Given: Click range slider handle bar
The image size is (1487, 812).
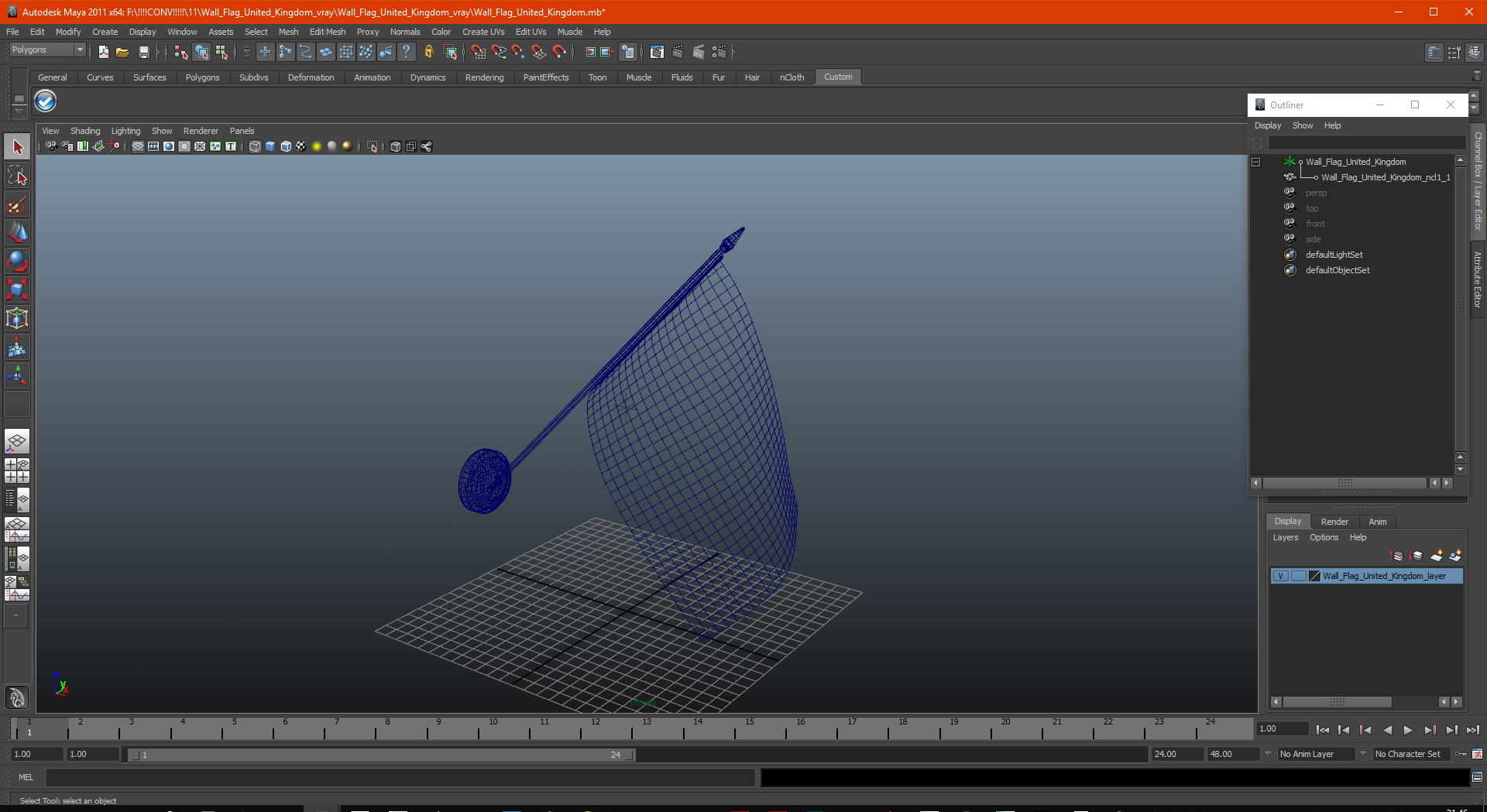Looking at the screenshot, I should coord(381,755).
